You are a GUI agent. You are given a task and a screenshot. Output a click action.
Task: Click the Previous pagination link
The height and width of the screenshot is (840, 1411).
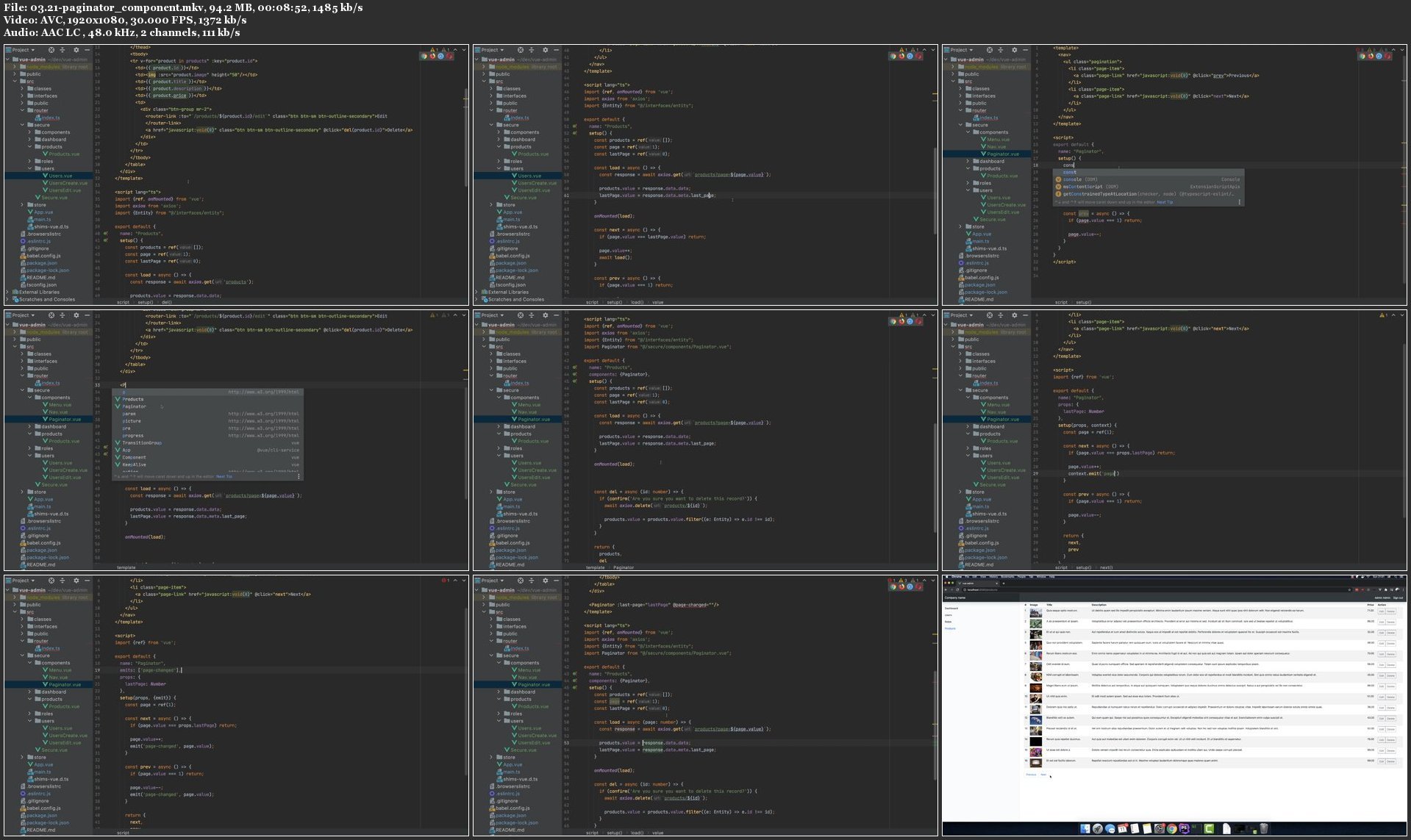tap(1031, 775)
